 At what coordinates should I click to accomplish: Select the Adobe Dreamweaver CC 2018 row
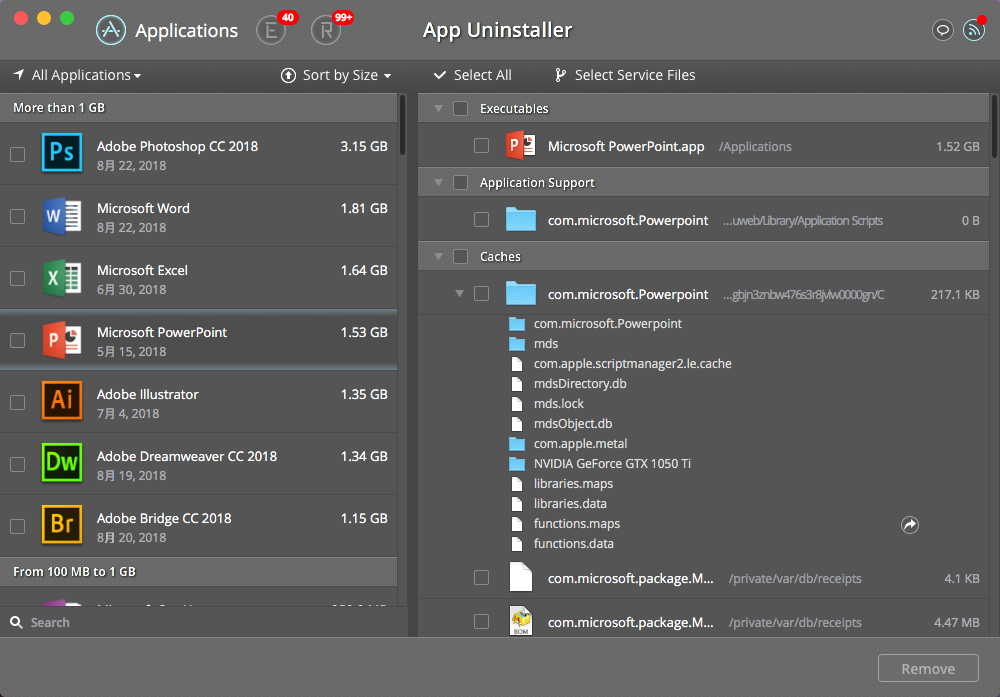[198, 464]
